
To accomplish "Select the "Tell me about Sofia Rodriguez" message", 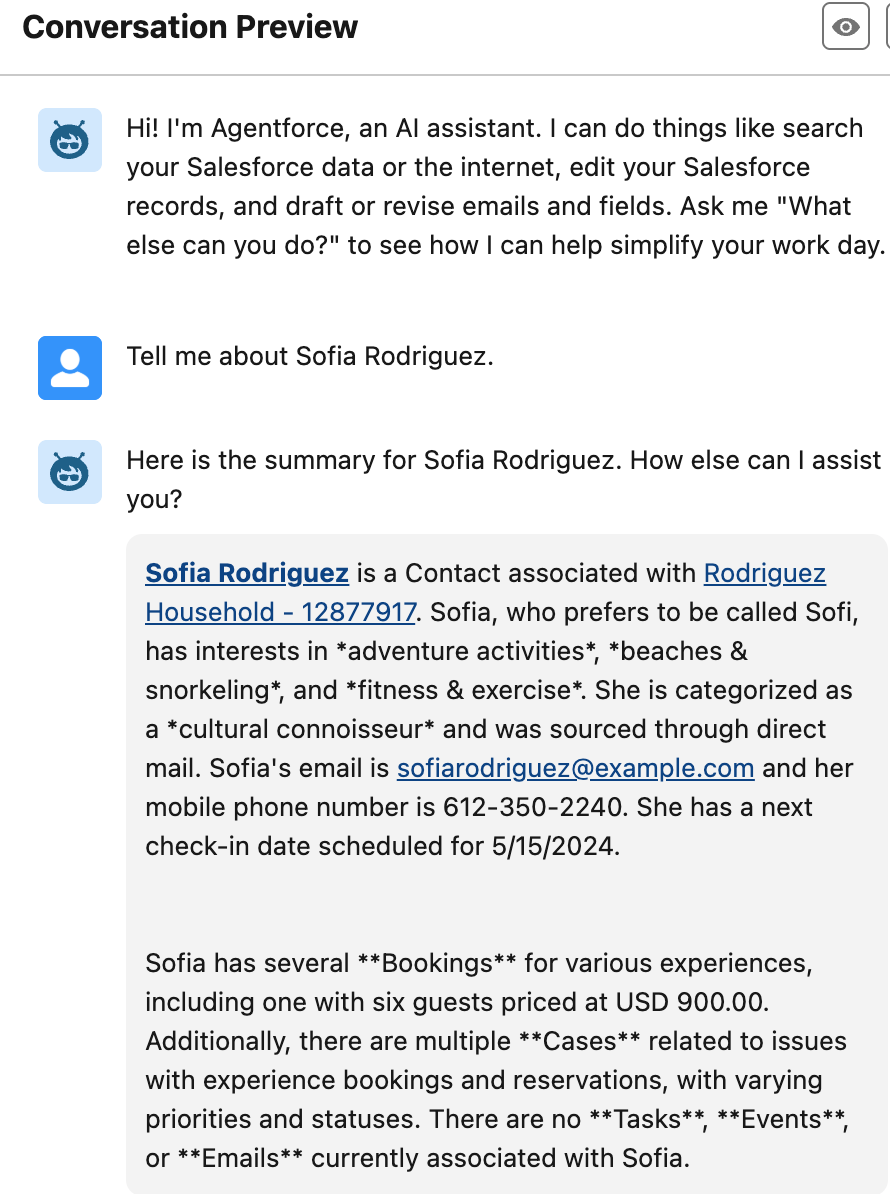I will 310,356.
